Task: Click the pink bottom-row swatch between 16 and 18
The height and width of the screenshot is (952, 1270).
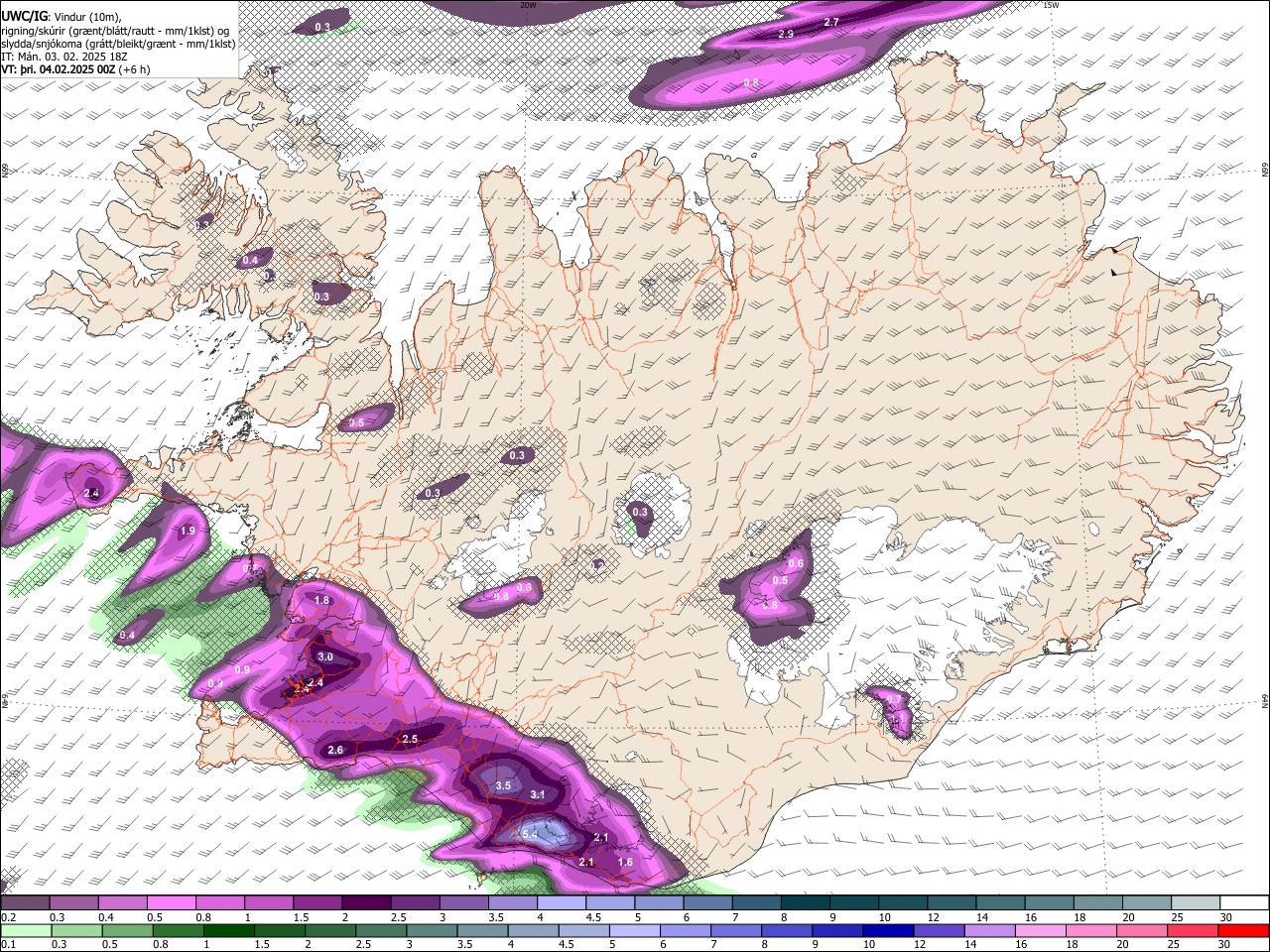Action: pos(1040,930)
